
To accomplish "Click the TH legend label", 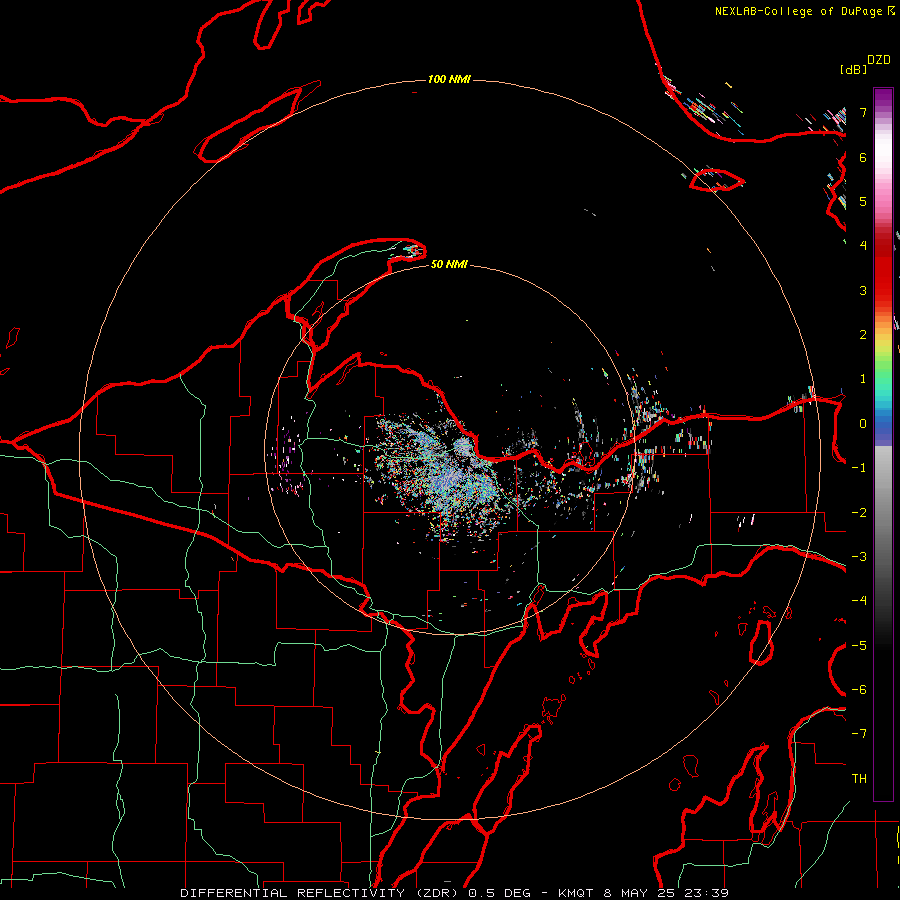I will [859, 779].
